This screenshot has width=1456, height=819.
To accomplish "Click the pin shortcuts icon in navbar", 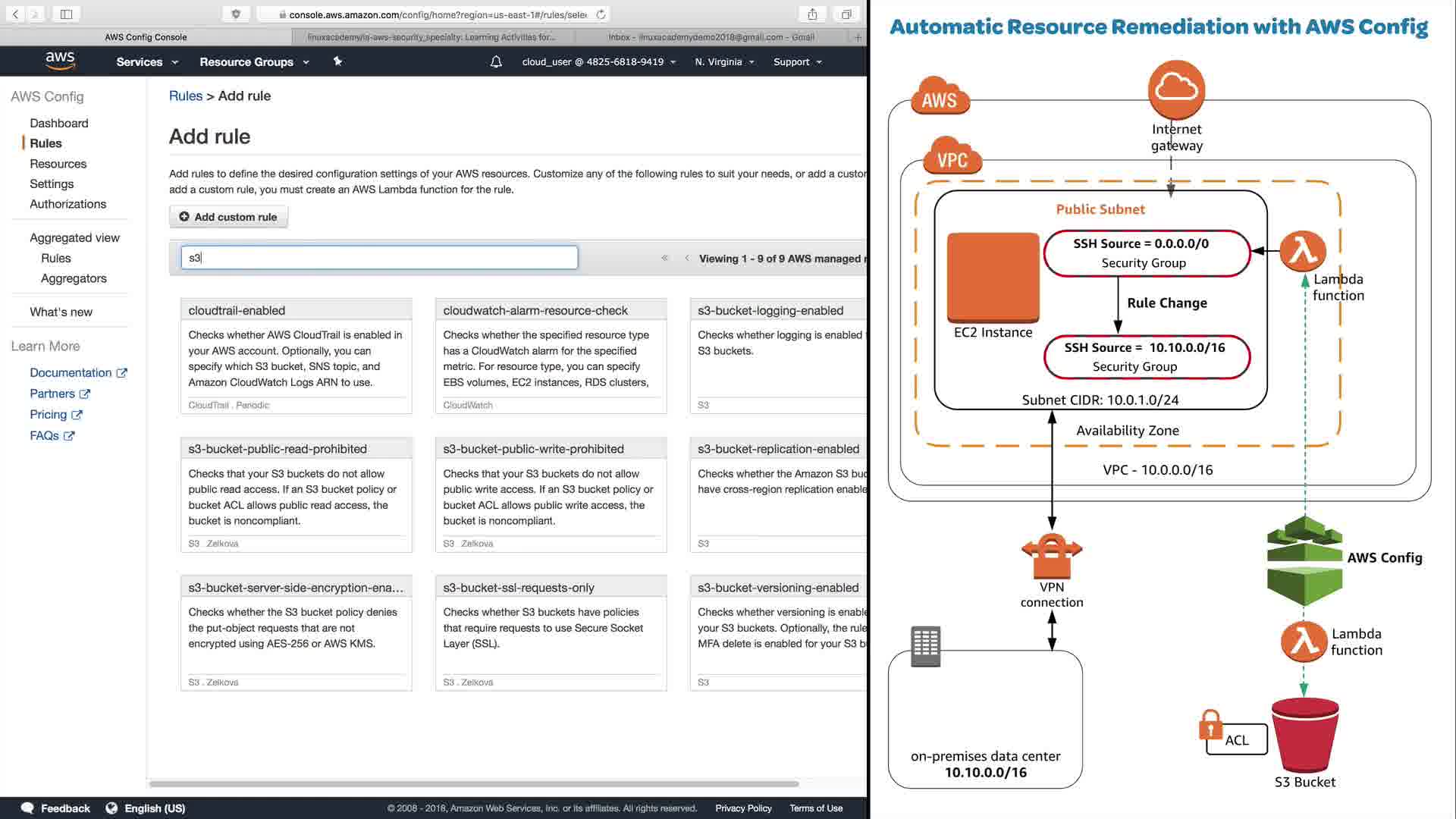I will (337, 61).
